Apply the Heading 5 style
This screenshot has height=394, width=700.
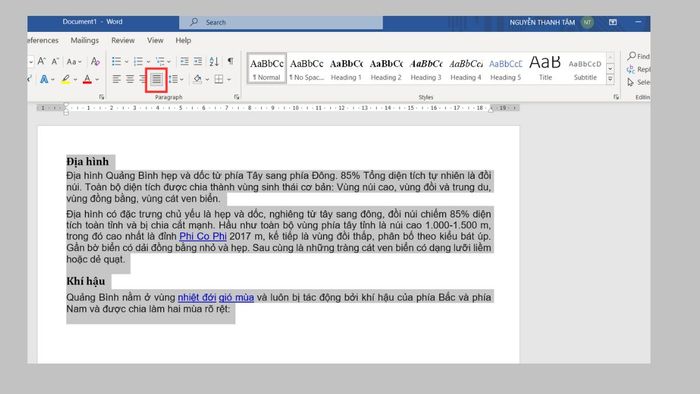pyautogui.click(x=505, y=69)
